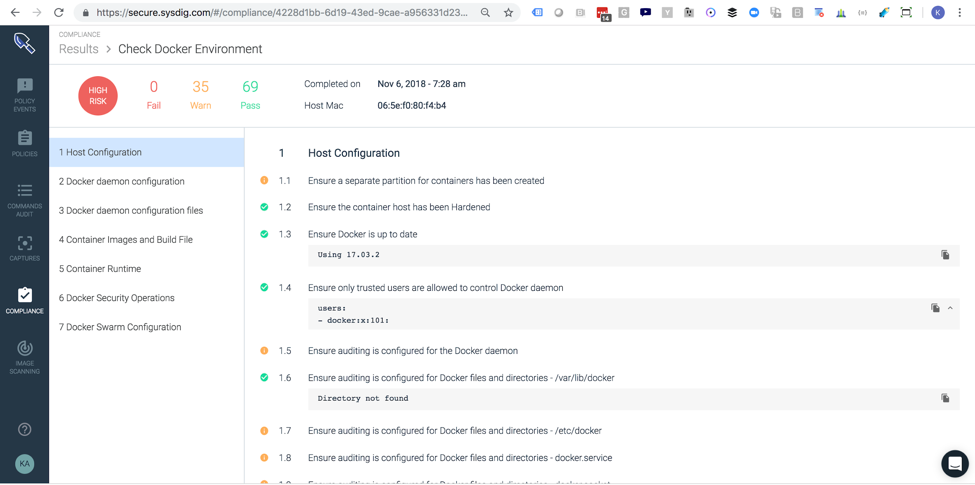
Task: Click the KA user avatar
Action: coord(25,463)
